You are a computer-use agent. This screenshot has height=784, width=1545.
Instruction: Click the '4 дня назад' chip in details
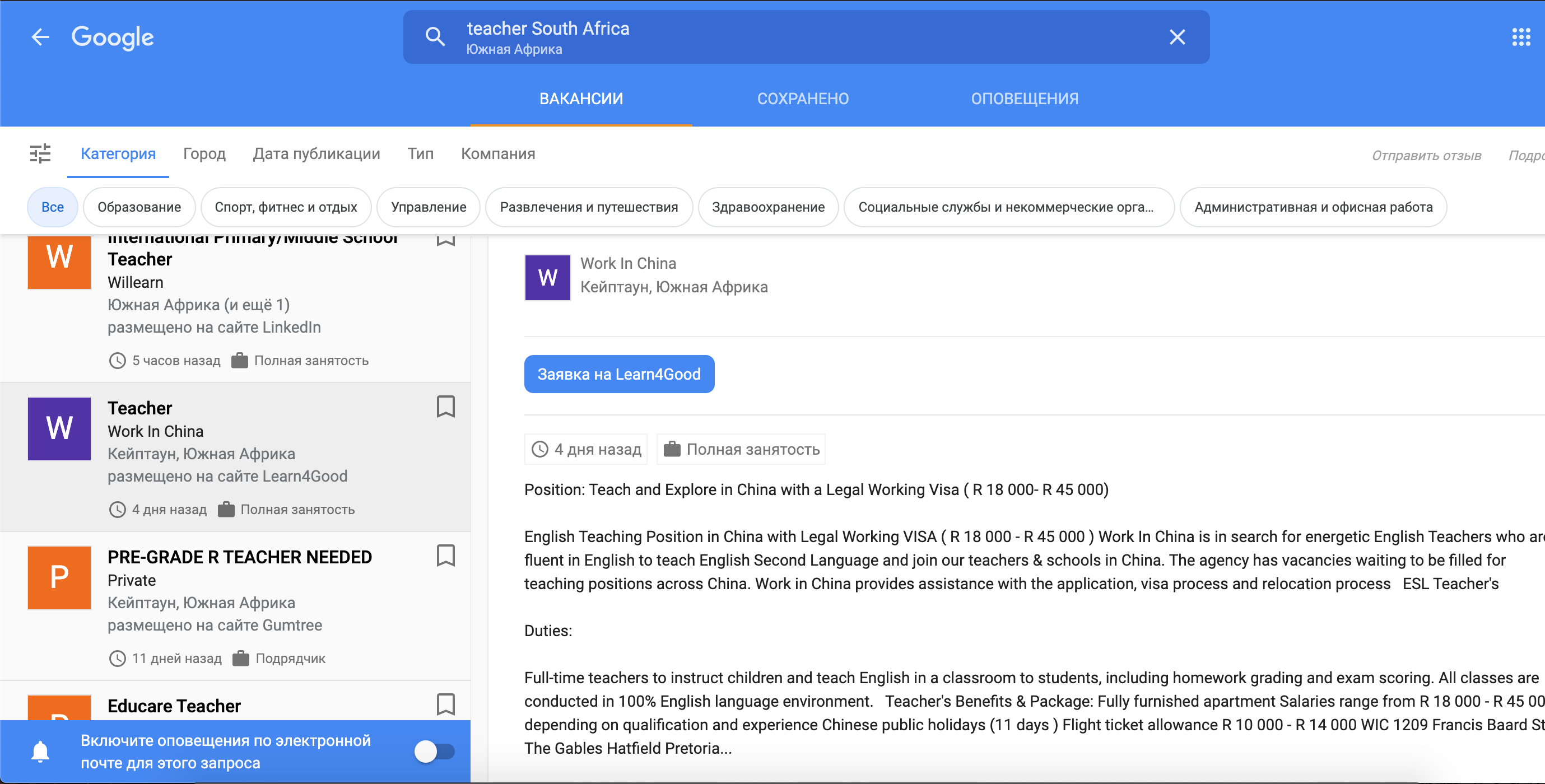click(x=586, y=449)
